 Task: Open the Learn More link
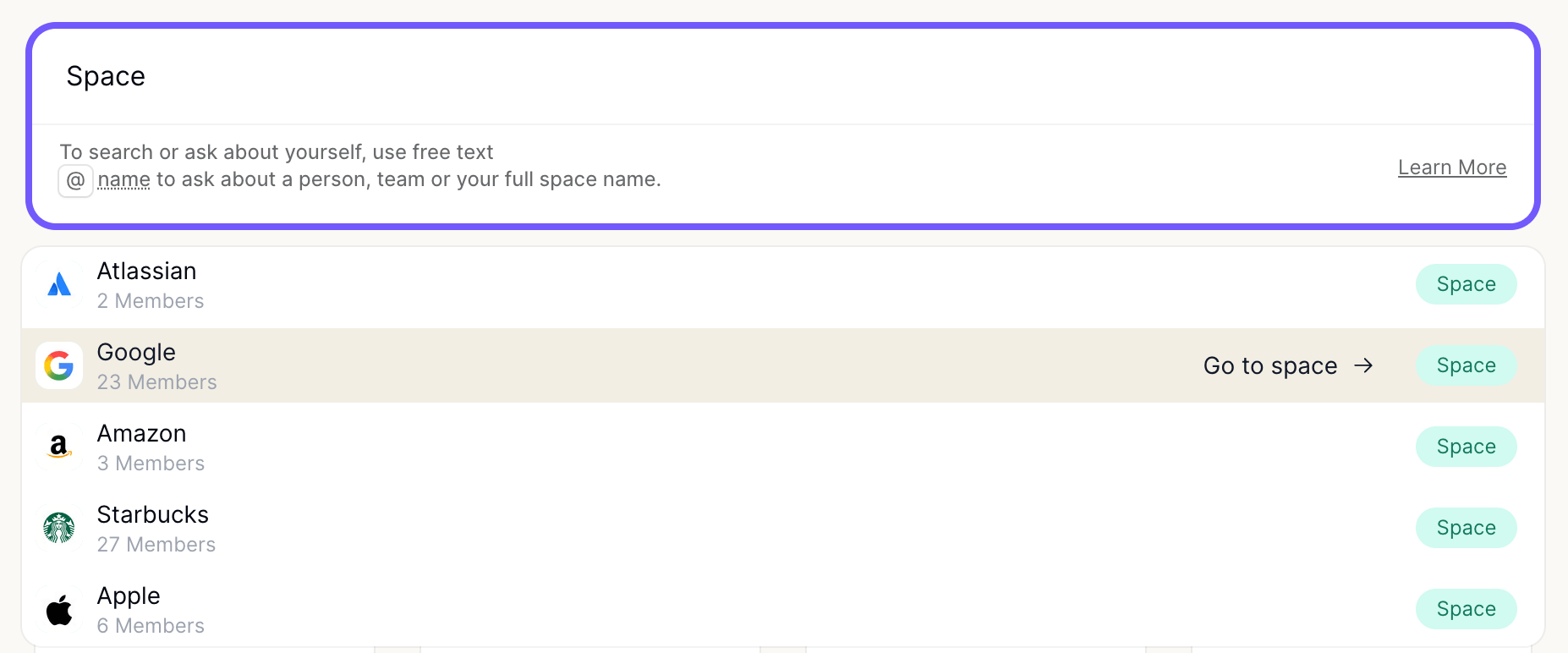[1452, 167]
